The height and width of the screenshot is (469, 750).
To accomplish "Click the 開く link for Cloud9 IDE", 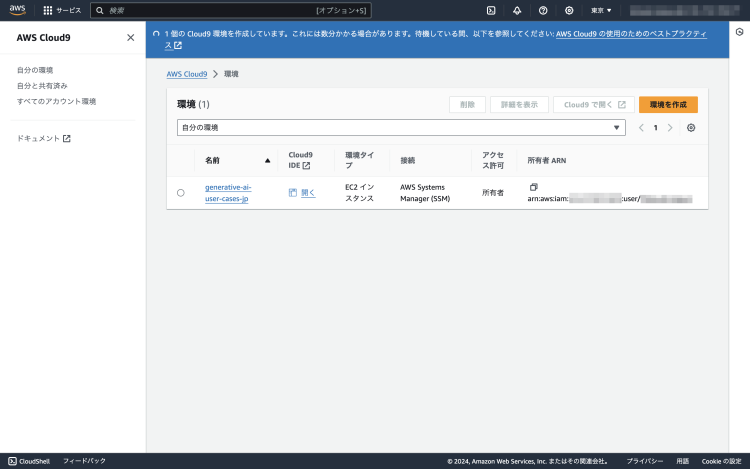I will click(x=307, y=192).
